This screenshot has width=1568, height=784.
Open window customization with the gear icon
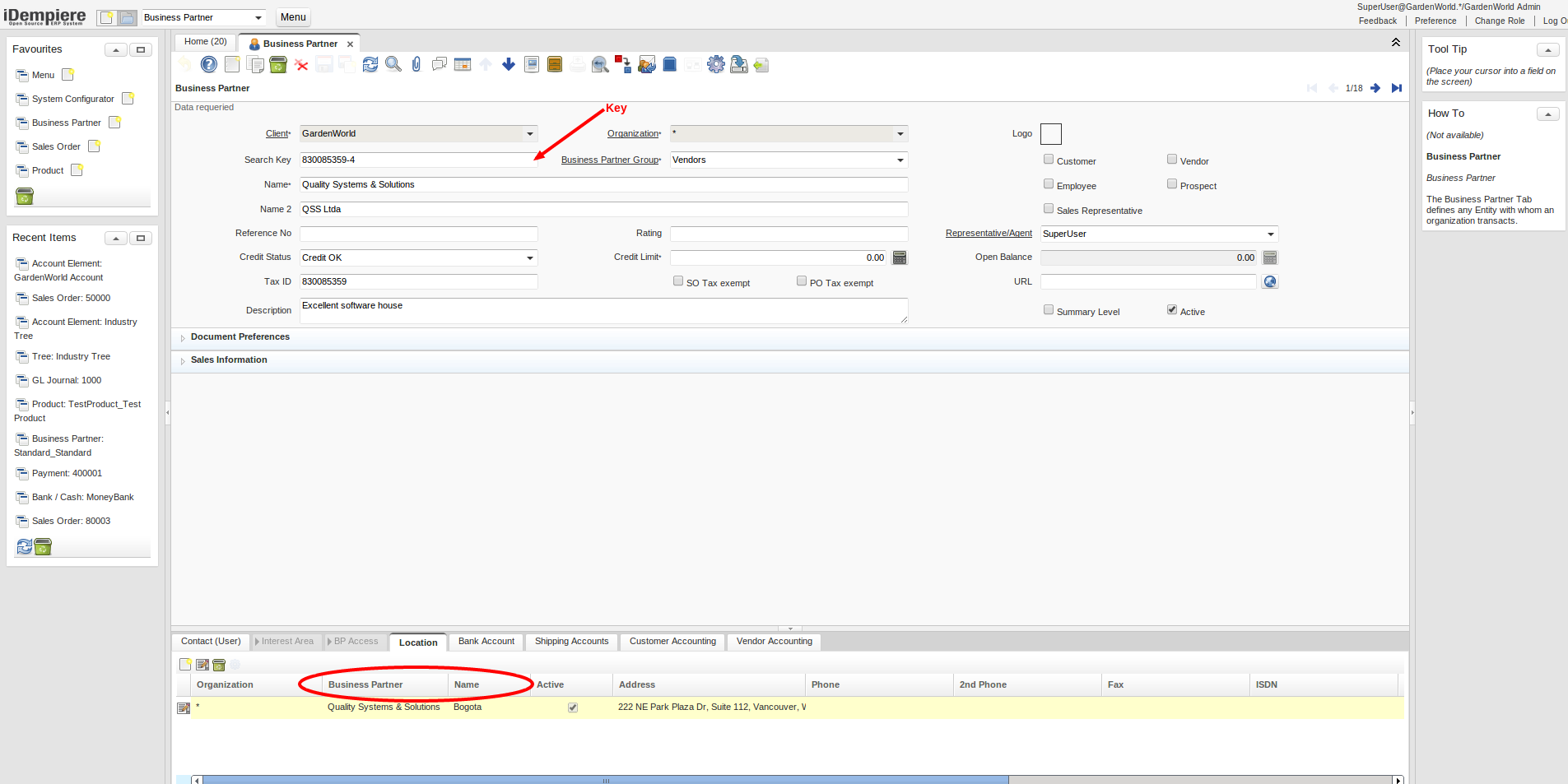click(x=715, y=64)
